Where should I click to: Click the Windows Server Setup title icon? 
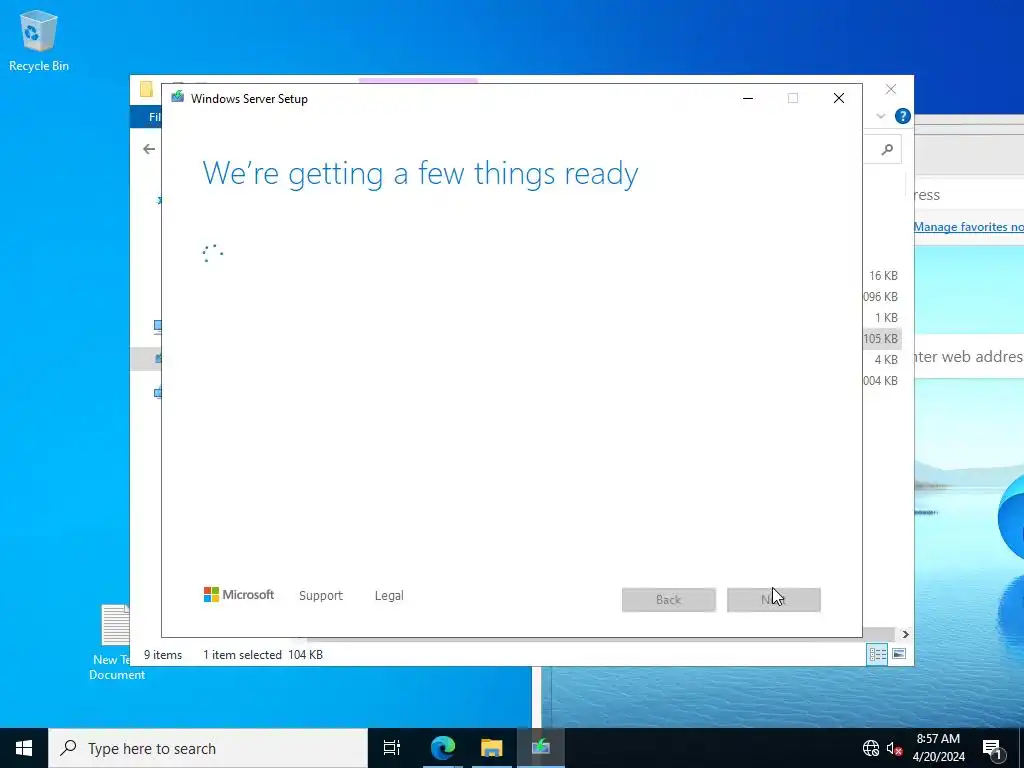coord(177,97)
